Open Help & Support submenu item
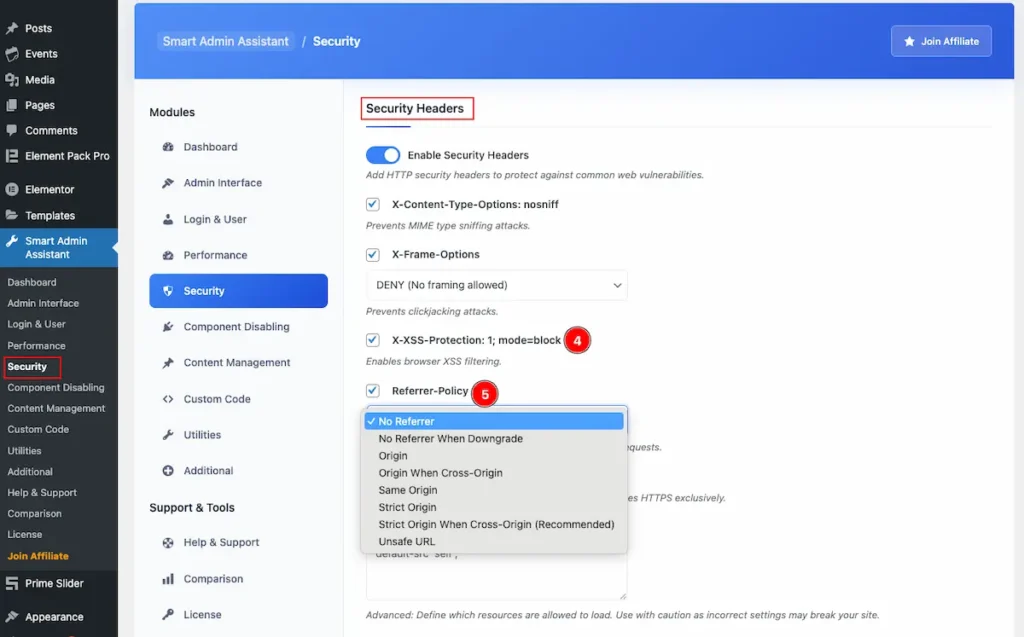The image size is (1024, 637). point(42,493)
